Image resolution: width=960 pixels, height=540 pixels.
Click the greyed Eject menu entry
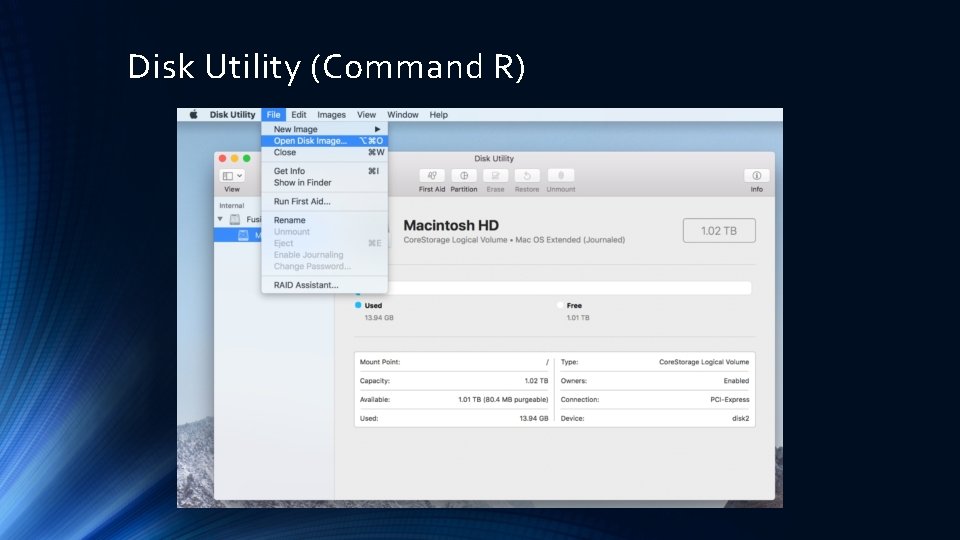click(x=324, y=243)
